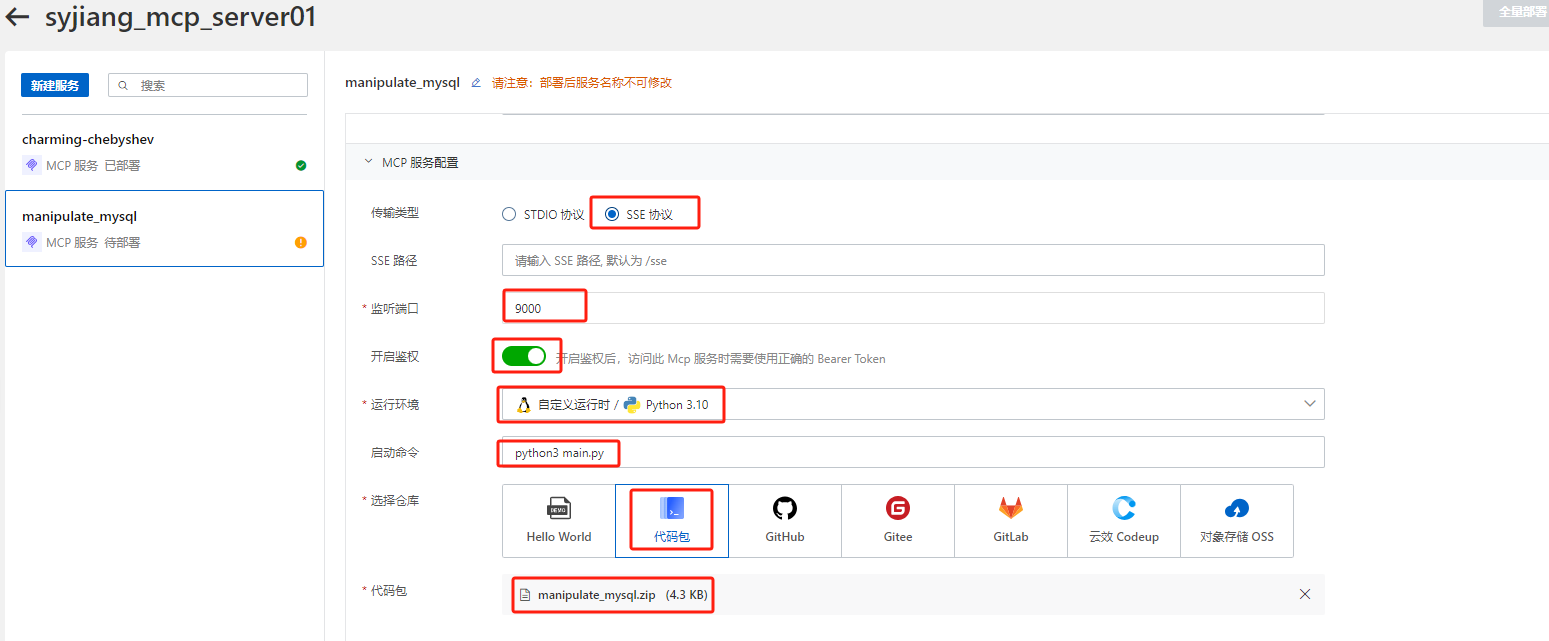Remove the uploaded manipulate_mysql.zip package

1305,594
